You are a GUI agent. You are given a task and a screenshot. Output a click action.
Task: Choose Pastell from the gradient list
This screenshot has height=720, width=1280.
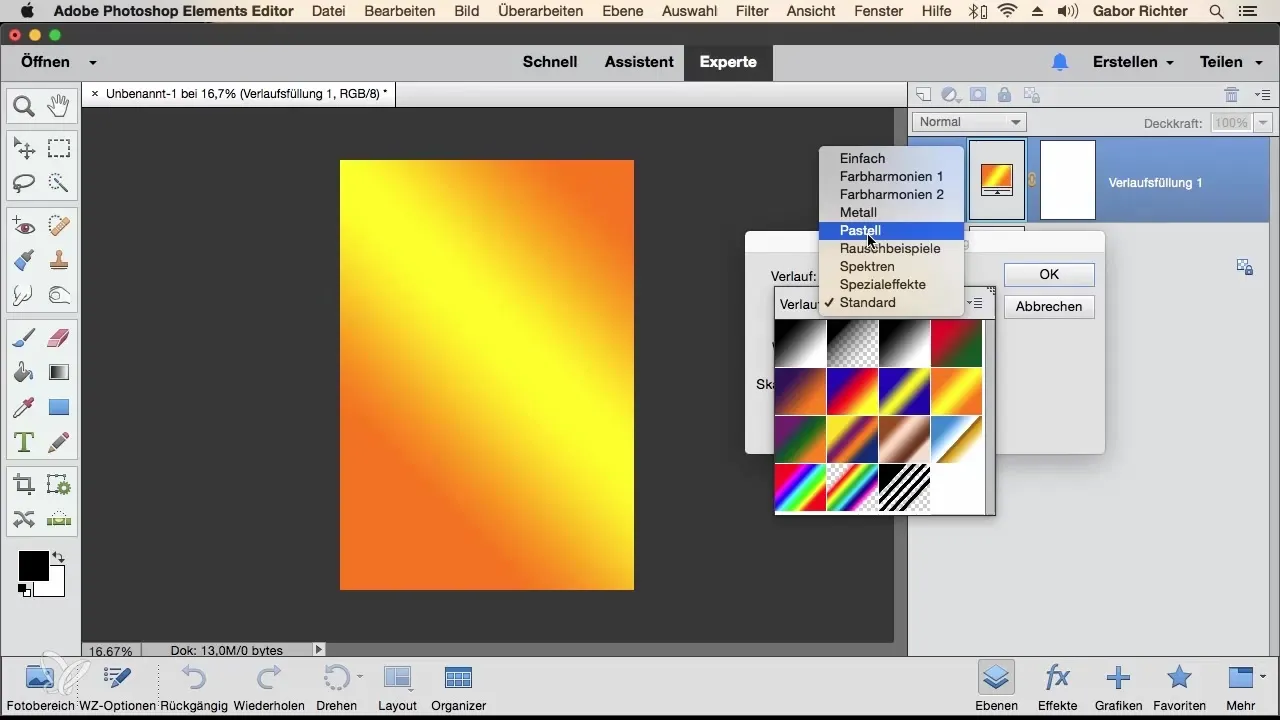860,231
